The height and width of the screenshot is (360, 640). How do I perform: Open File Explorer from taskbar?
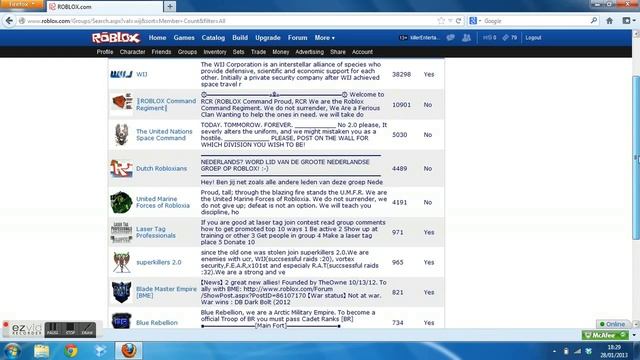pyautogui.click(x=42, y=351)
